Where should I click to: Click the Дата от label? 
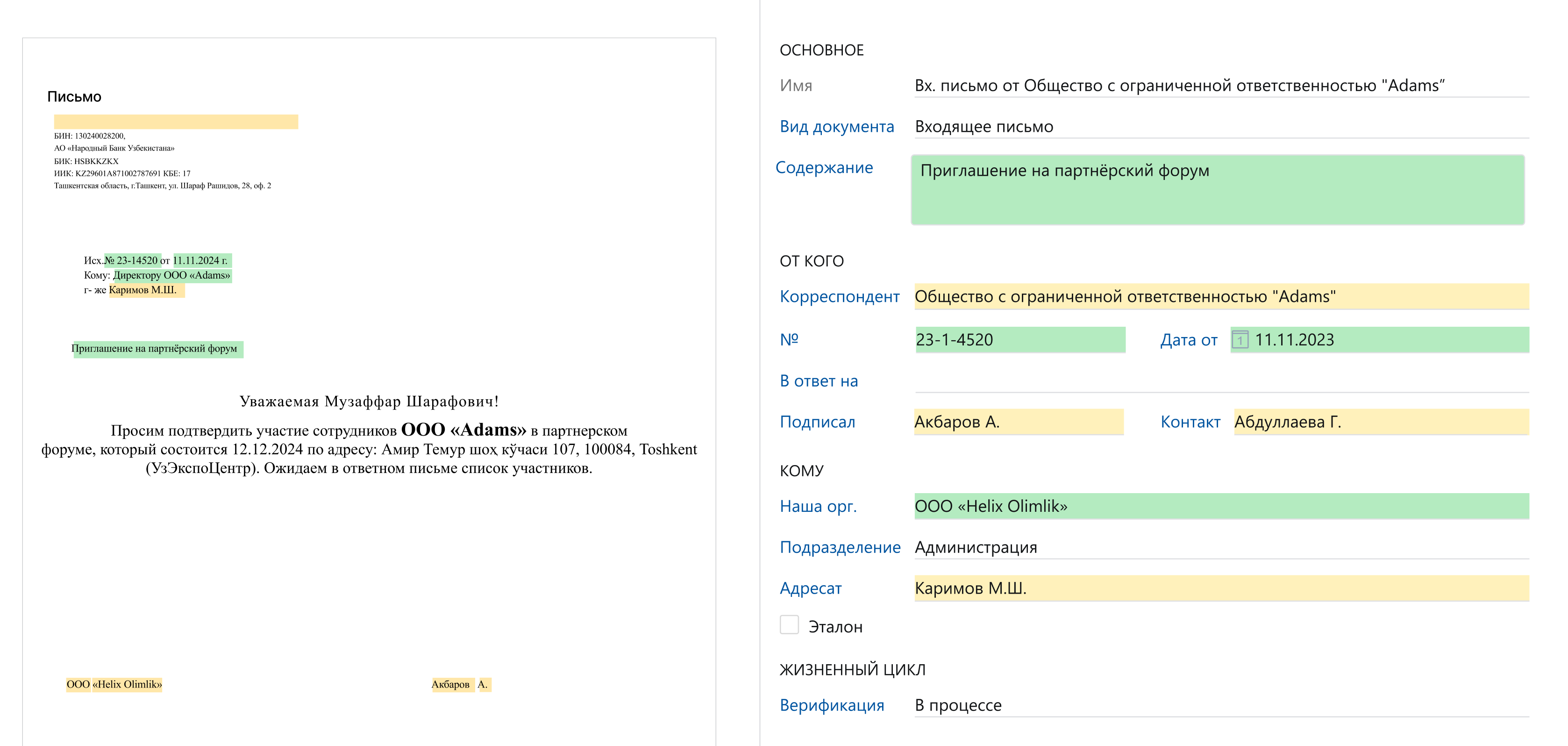point(1188,340)
